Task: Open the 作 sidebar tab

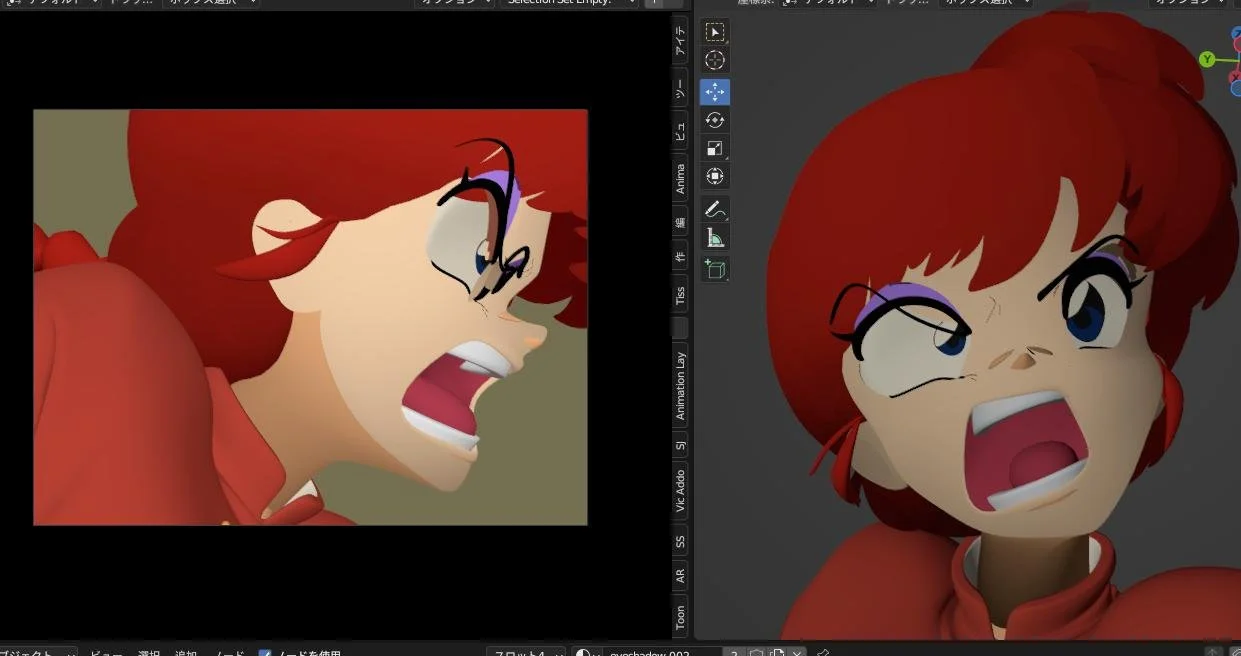Action: point(680,258)
